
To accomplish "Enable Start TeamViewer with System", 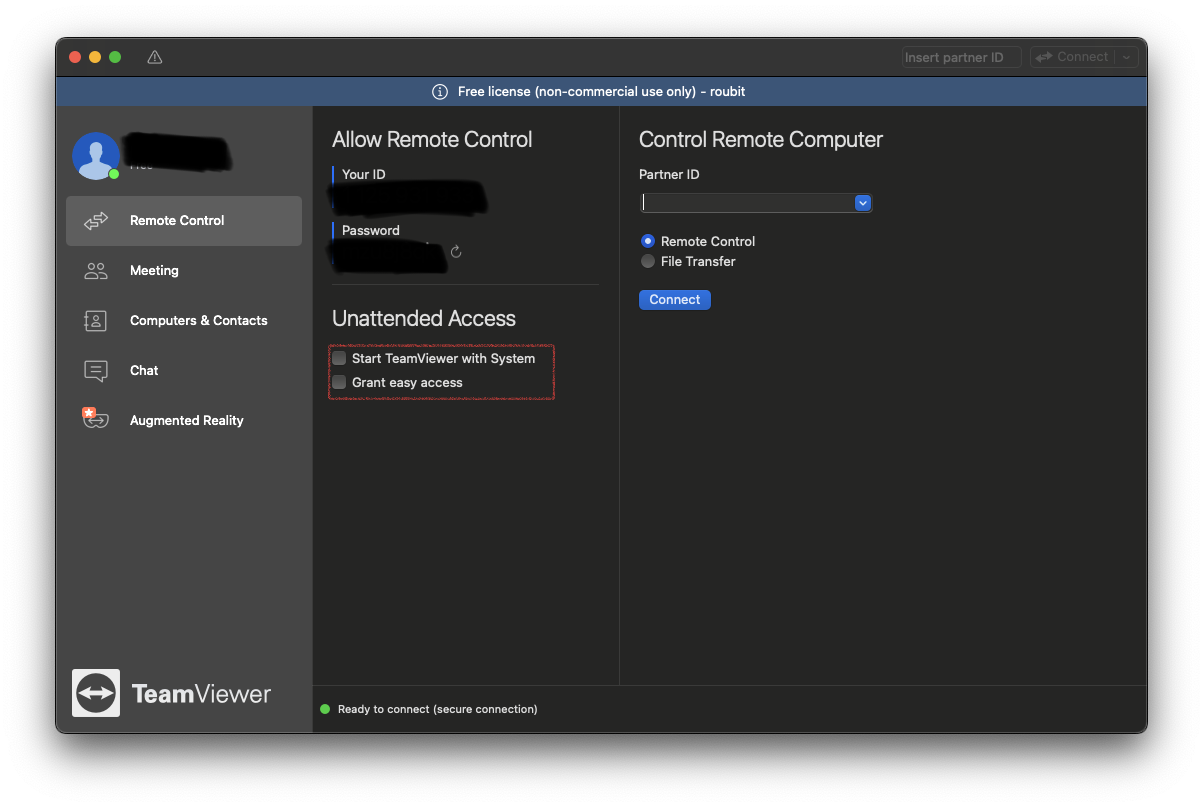I will [339, 358].
